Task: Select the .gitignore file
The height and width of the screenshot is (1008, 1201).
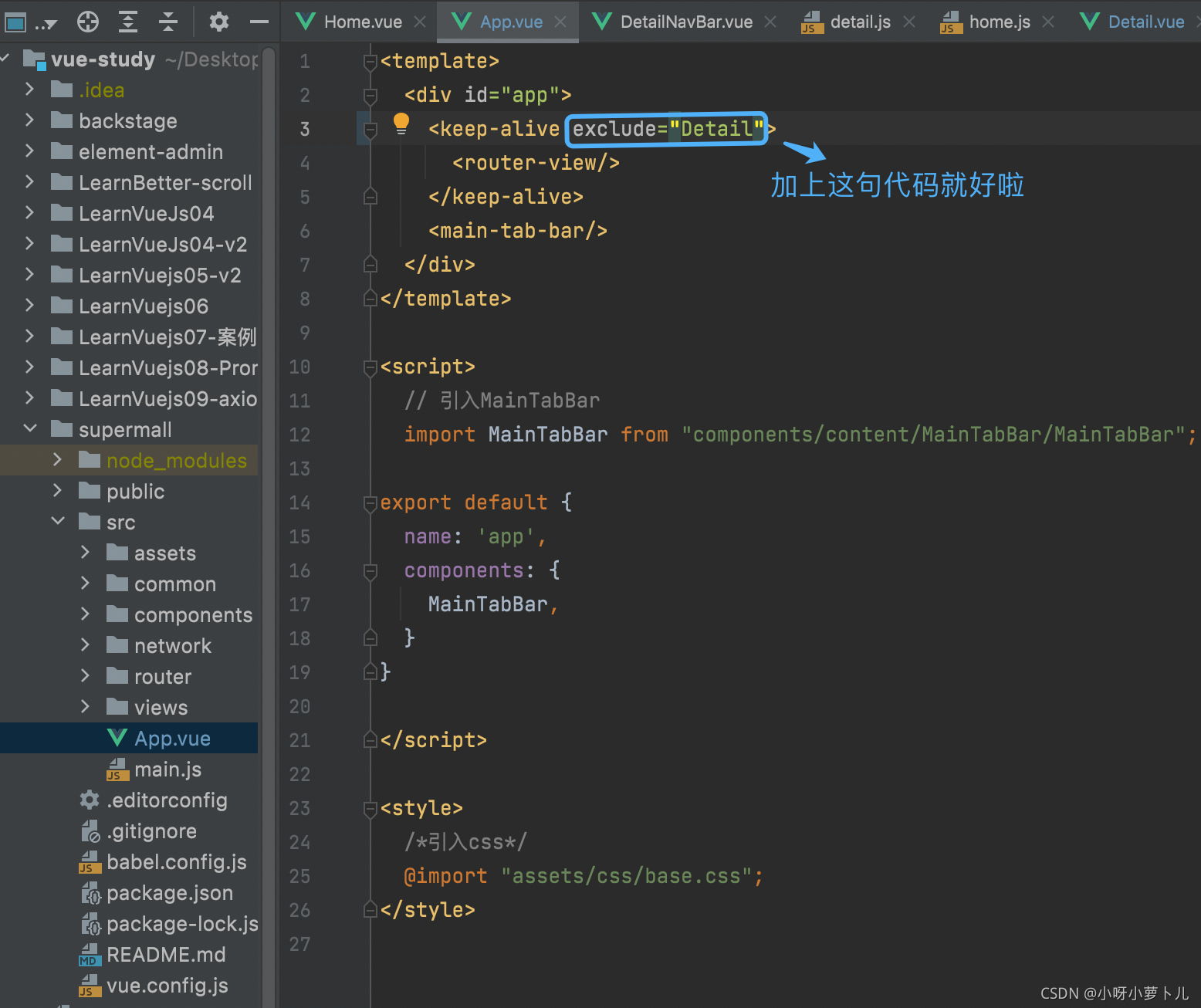Action: click(x=129, y=830)
